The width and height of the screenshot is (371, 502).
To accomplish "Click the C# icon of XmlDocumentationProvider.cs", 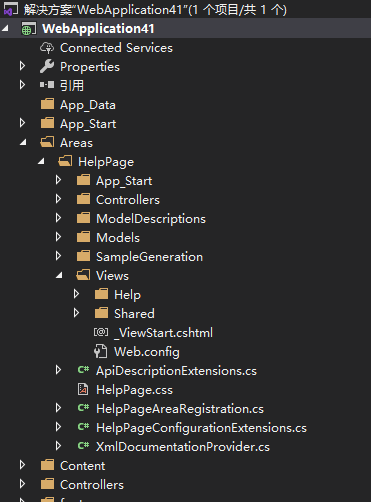I will point(83,446).
